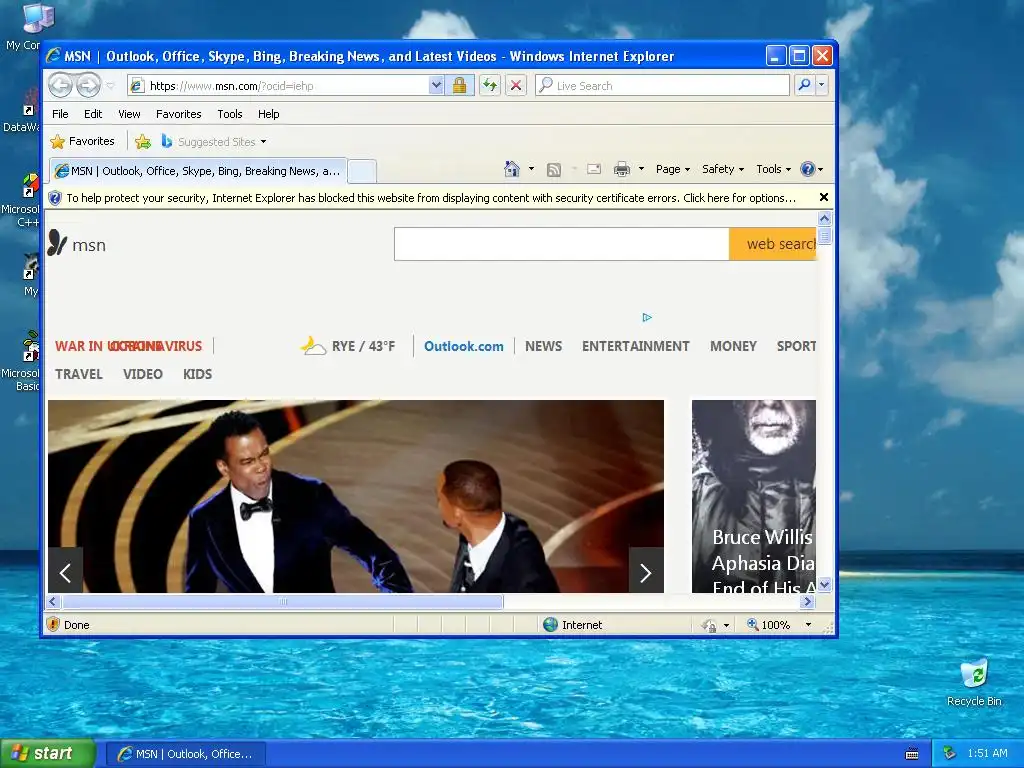Open the blue Help question mark icon

[x=808, y=169]
